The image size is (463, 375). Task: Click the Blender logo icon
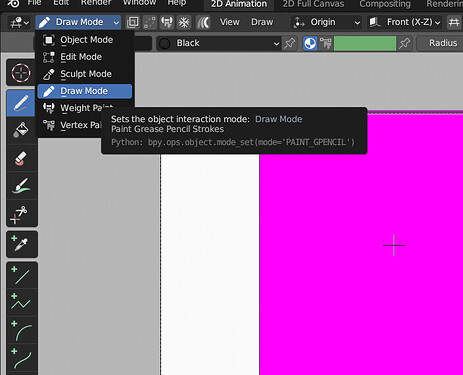click(x=14, y=3)
